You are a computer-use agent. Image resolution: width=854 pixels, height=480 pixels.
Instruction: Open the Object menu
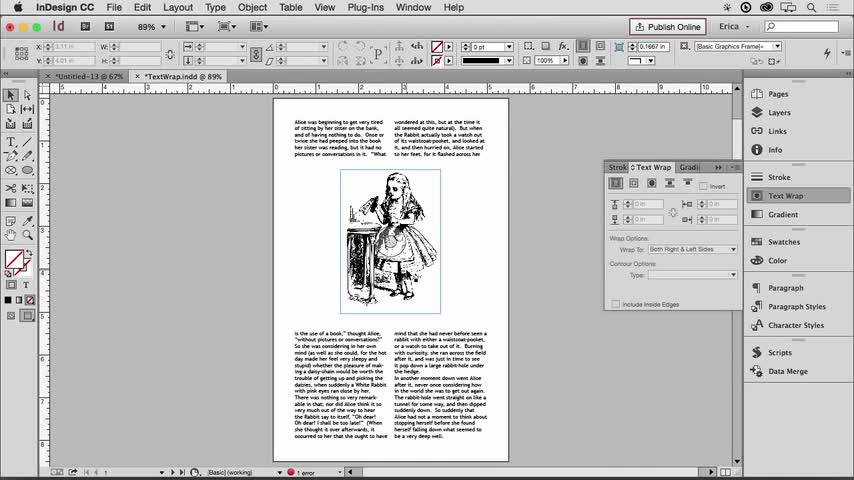tap(252, 7)
